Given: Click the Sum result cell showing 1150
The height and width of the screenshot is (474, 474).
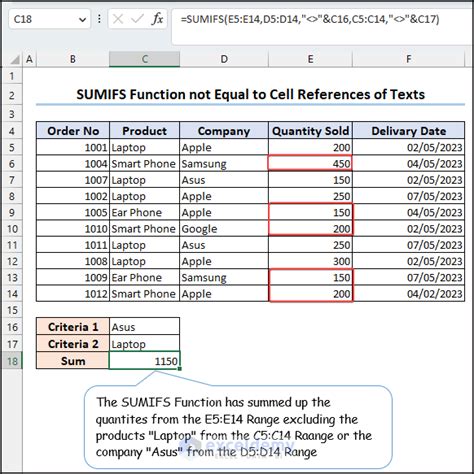Looking at the screenshot, I should tap(144, 361).
